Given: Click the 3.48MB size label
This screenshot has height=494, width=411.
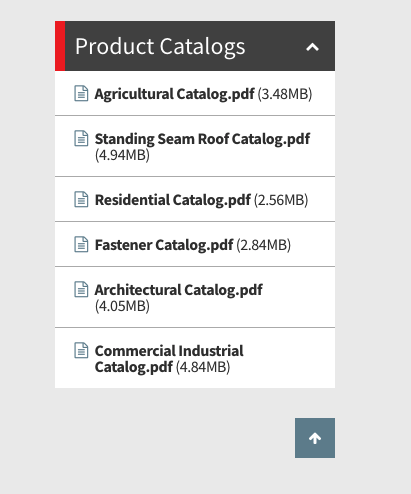Looking at the screenshot, I should point(285,94).
